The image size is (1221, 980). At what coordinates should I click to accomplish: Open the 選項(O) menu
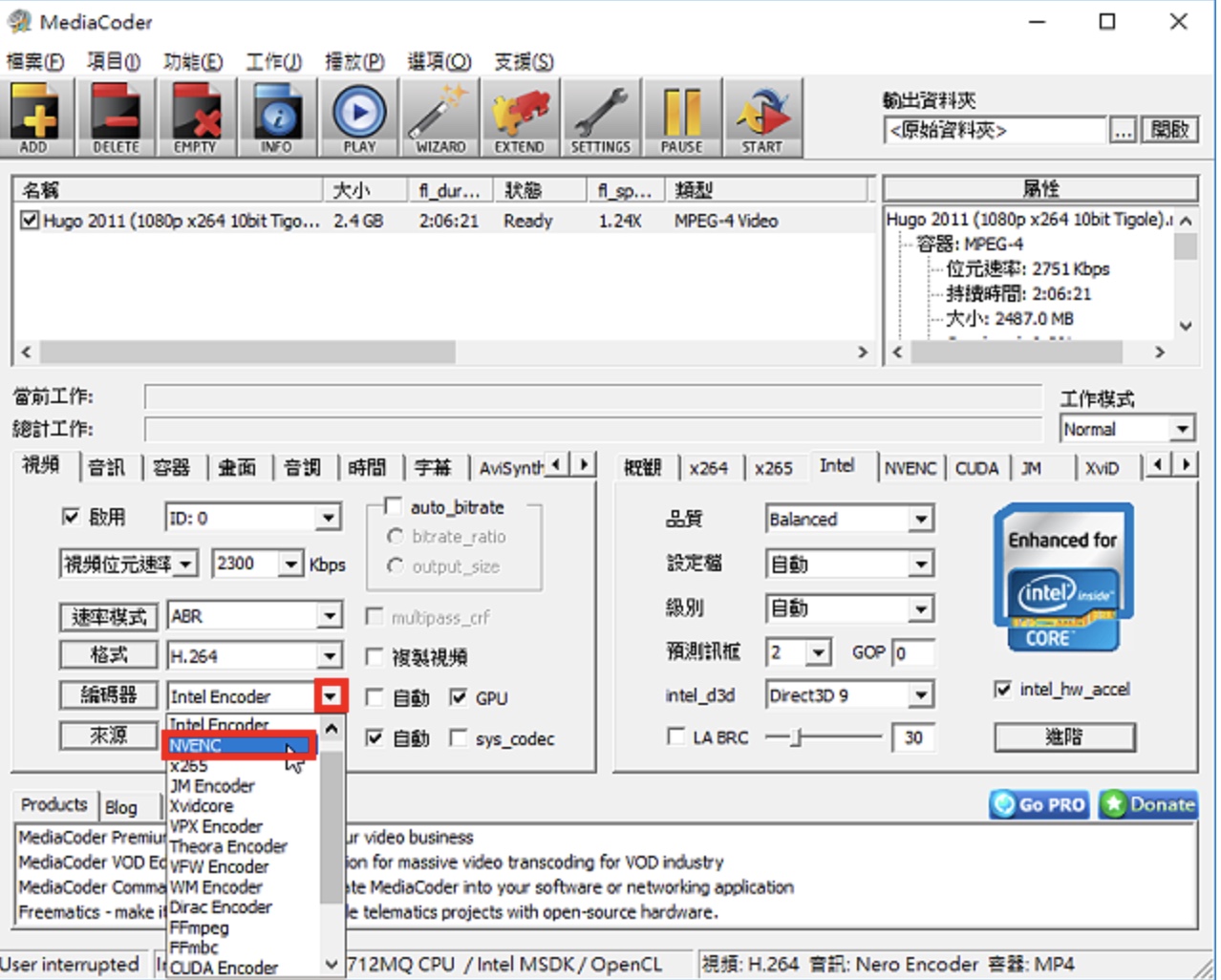point(439,62)
